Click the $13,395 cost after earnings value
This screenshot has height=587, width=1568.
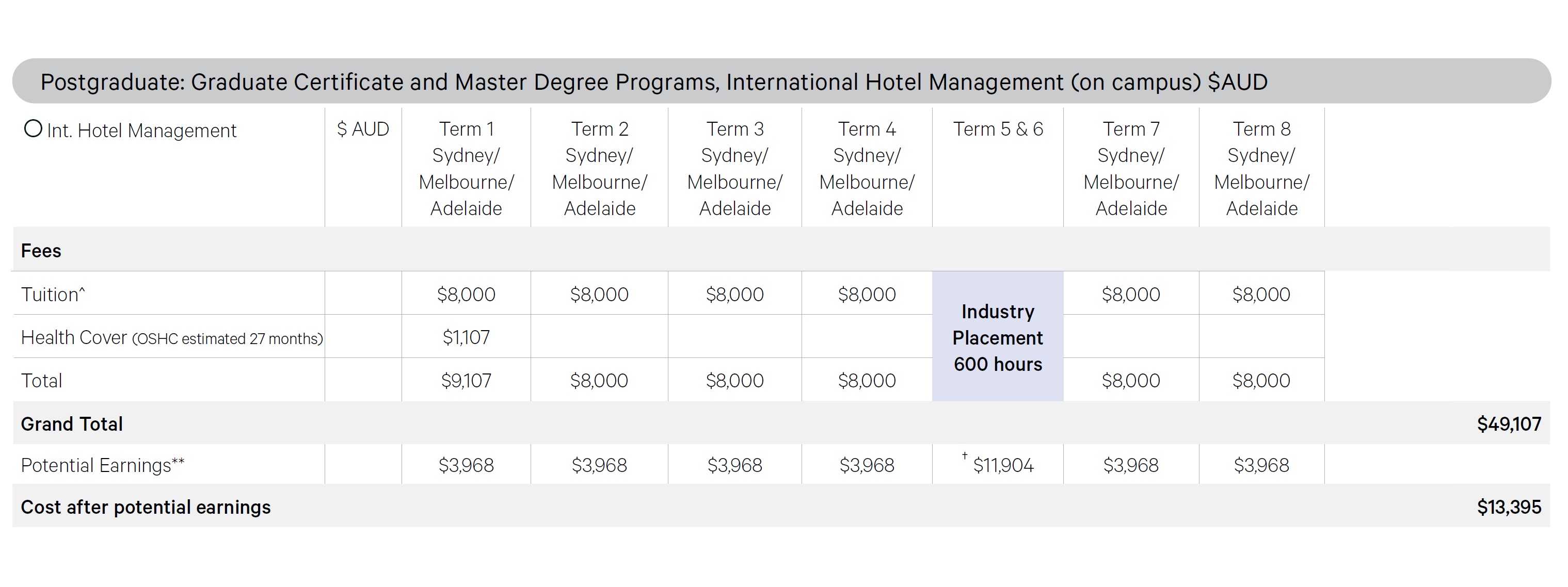tap(1508, 507)
